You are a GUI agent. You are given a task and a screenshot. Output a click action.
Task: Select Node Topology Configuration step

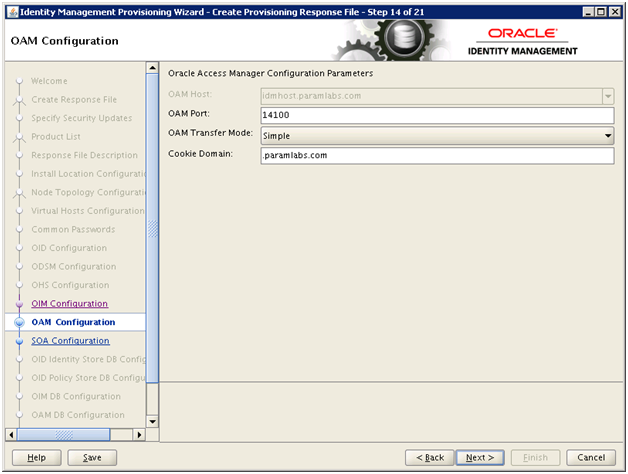coord(89,192)
